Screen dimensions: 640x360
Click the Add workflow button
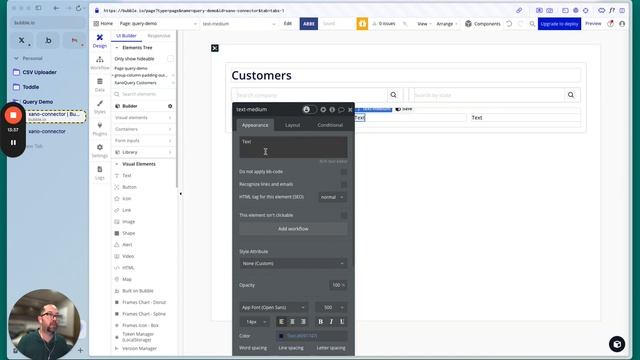(x=293, y=229)
